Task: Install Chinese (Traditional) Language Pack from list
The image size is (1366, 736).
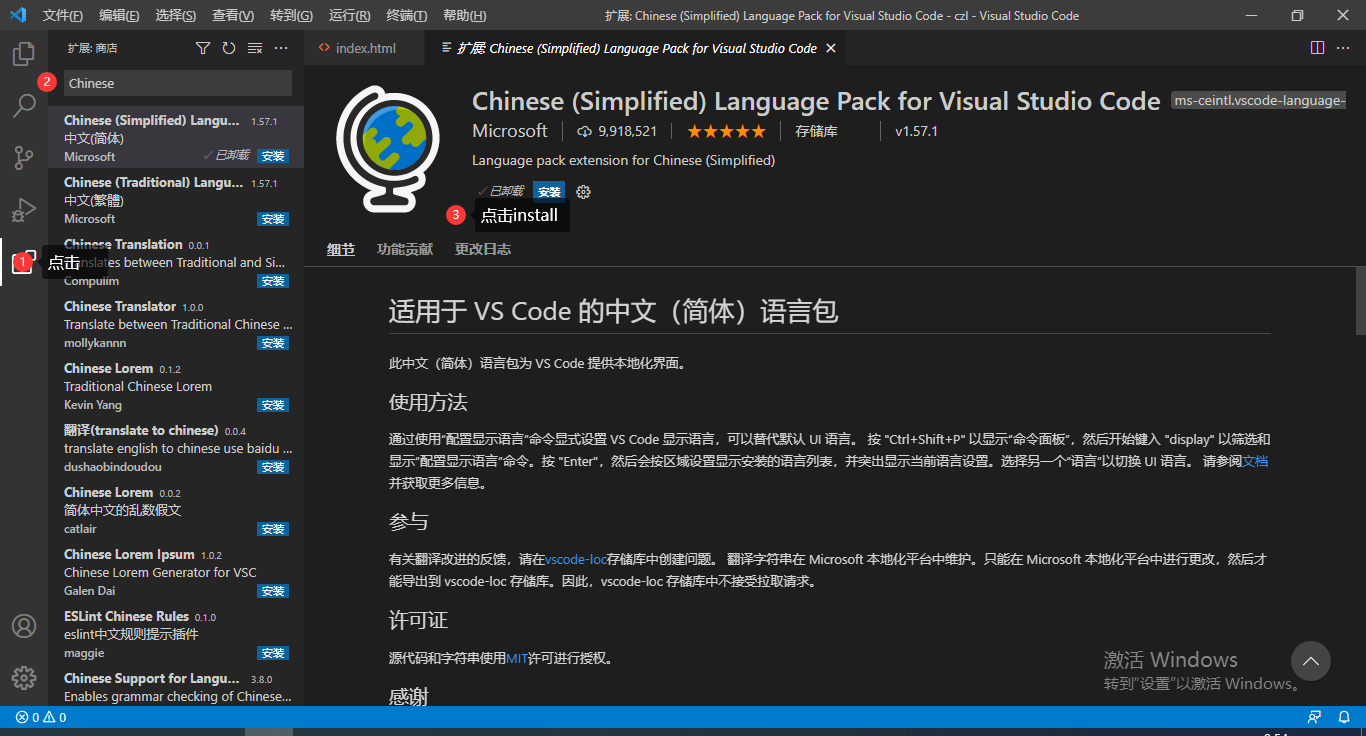Action: tap(273, 219)
